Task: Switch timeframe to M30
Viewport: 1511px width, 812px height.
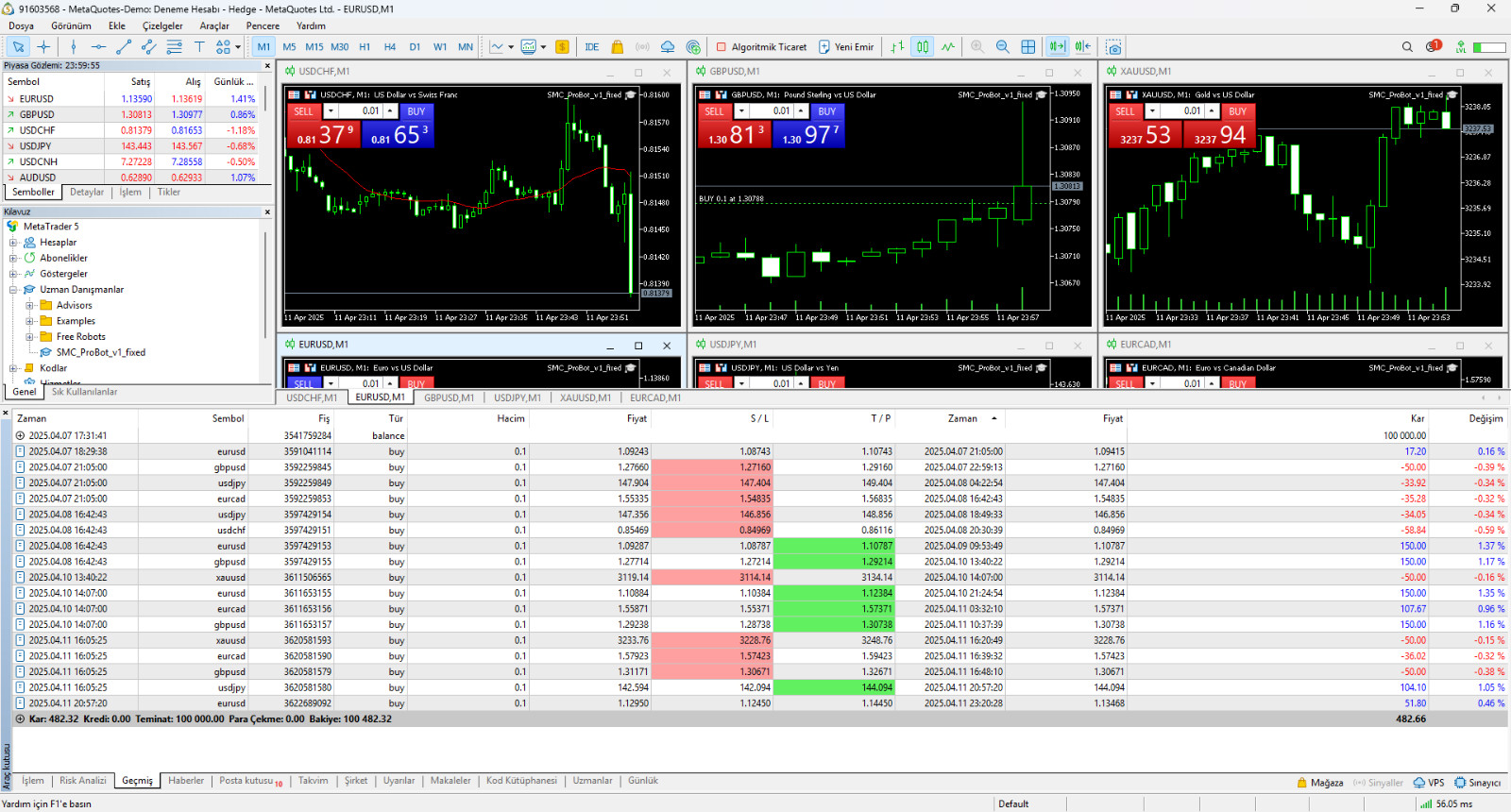Action: pyautogui.click(x=340, y=46)
